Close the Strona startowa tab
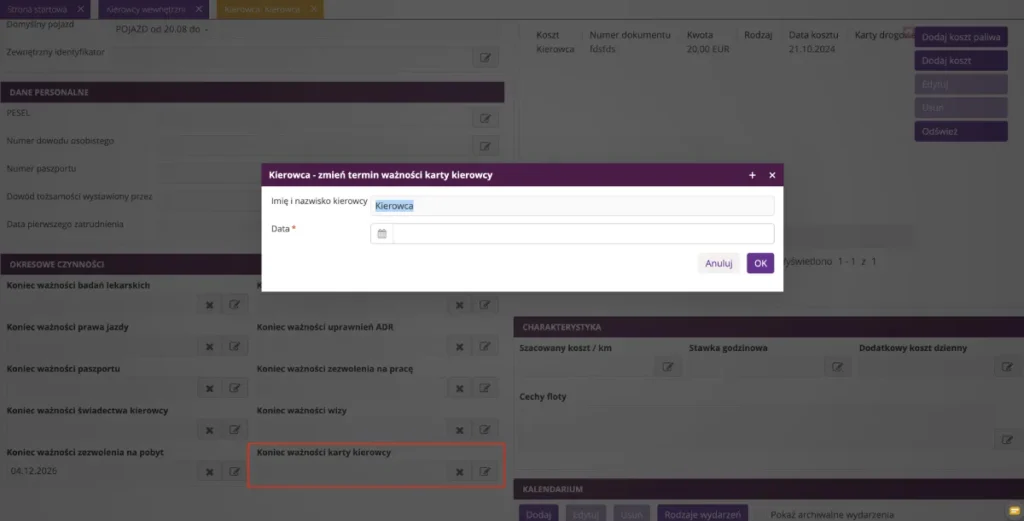The height and width of the screenshot is (521, 1024). point(80,9)
